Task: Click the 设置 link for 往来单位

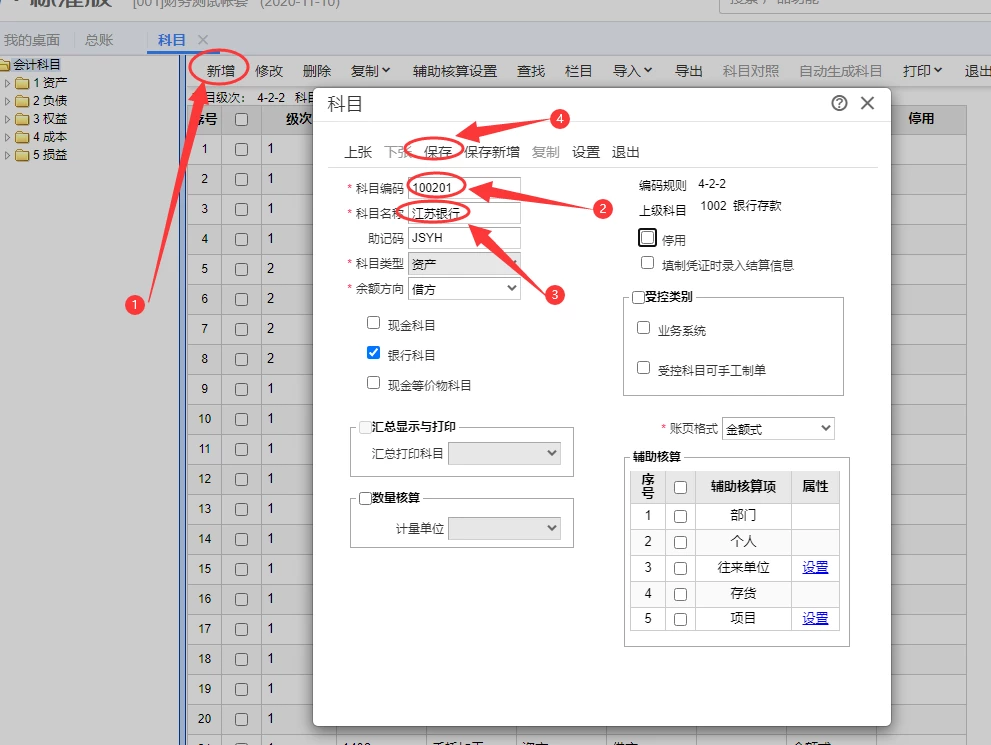Action: (x=815, y=567)
